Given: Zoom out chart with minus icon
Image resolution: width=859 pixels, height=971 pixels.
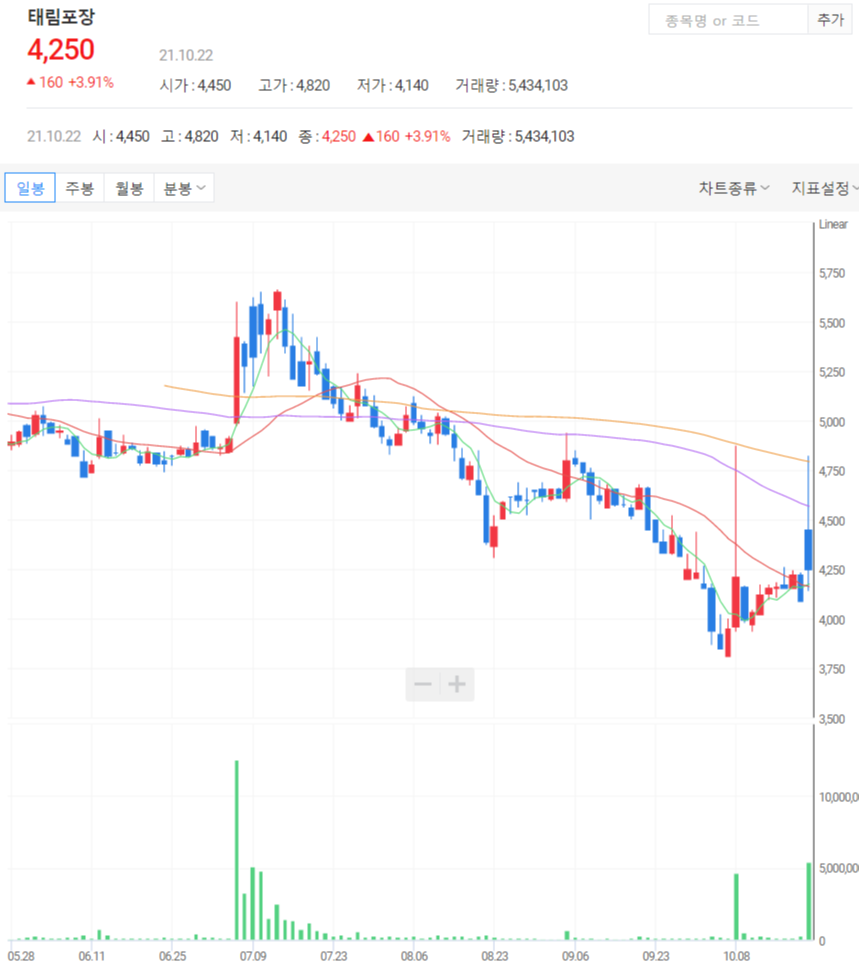Looking at the screenshot, I should pos(423,684).
